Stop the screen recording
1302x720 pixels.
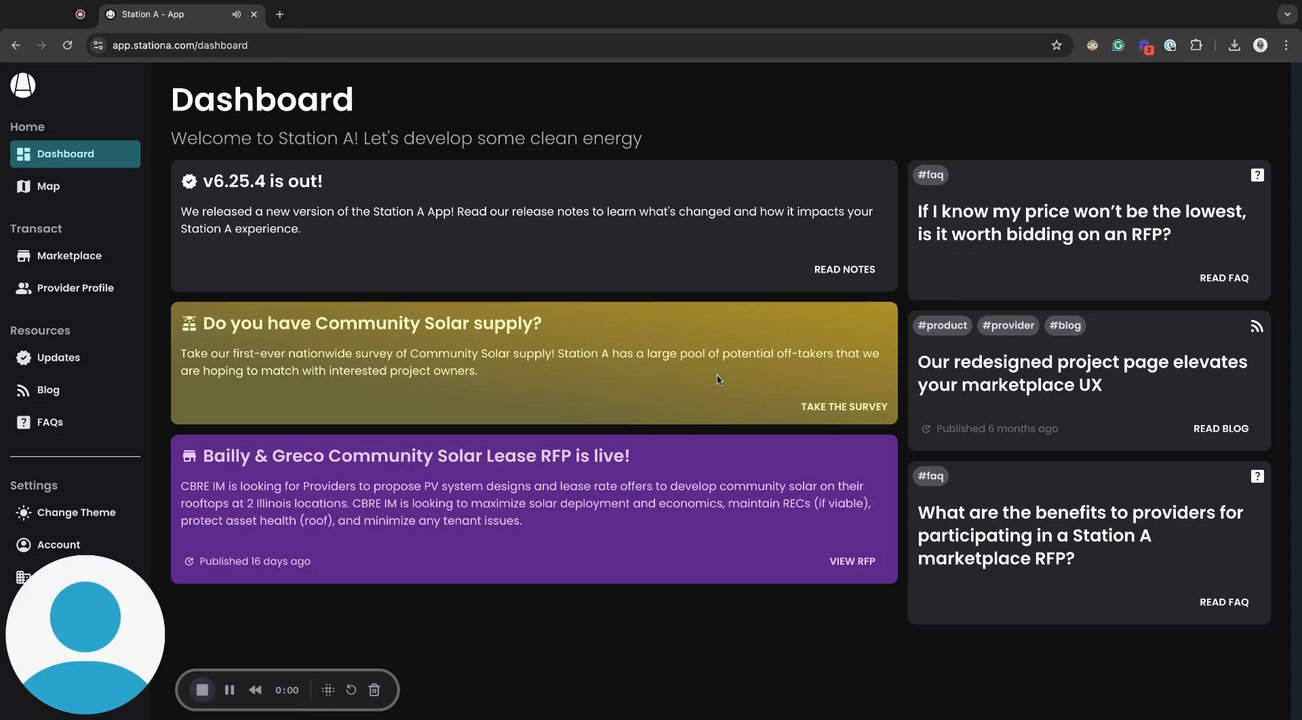pyautogui.click(x=202, y=690)
